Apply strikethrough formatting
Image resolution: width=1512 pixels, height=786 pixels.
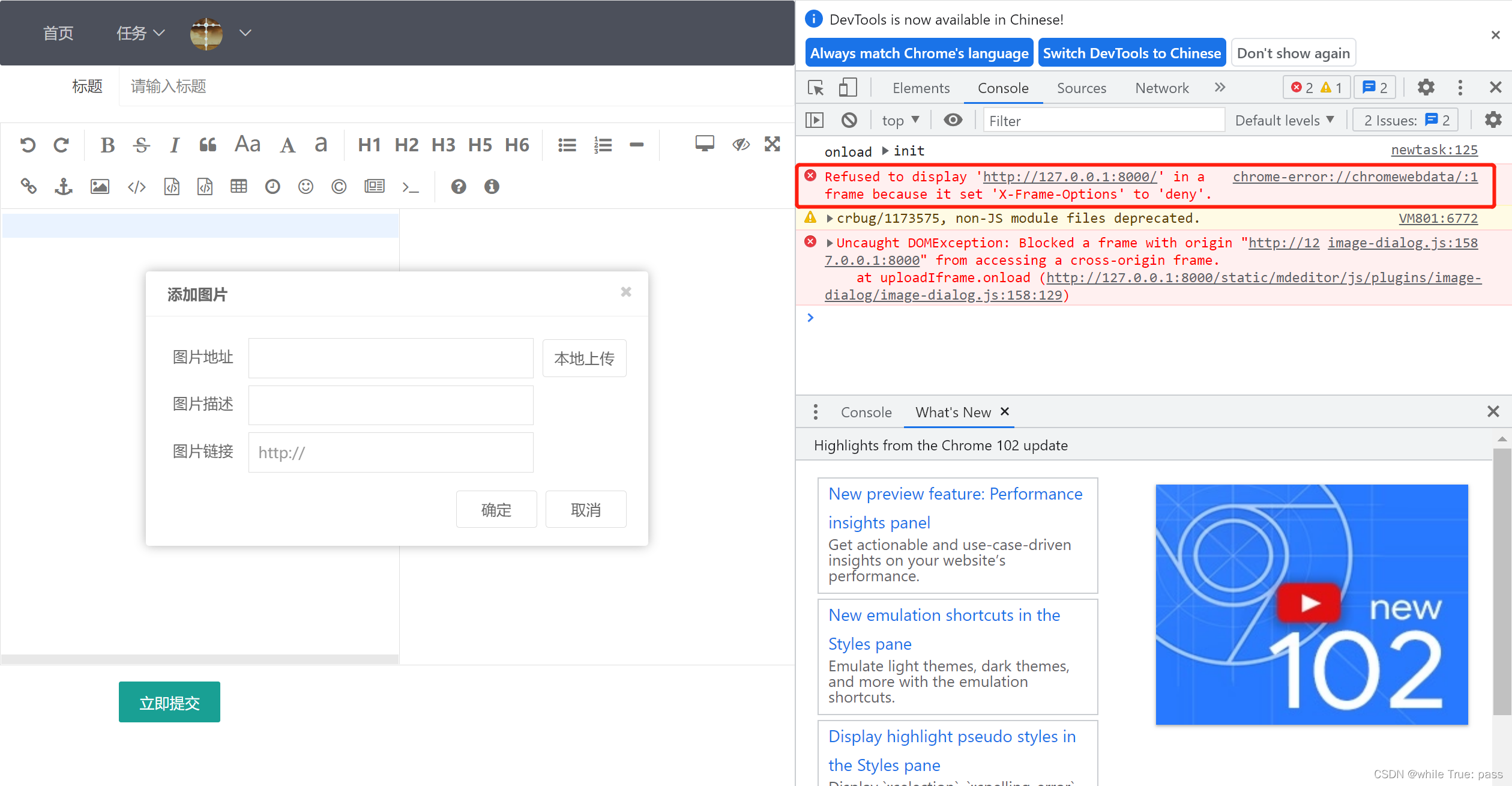(142, 145)
